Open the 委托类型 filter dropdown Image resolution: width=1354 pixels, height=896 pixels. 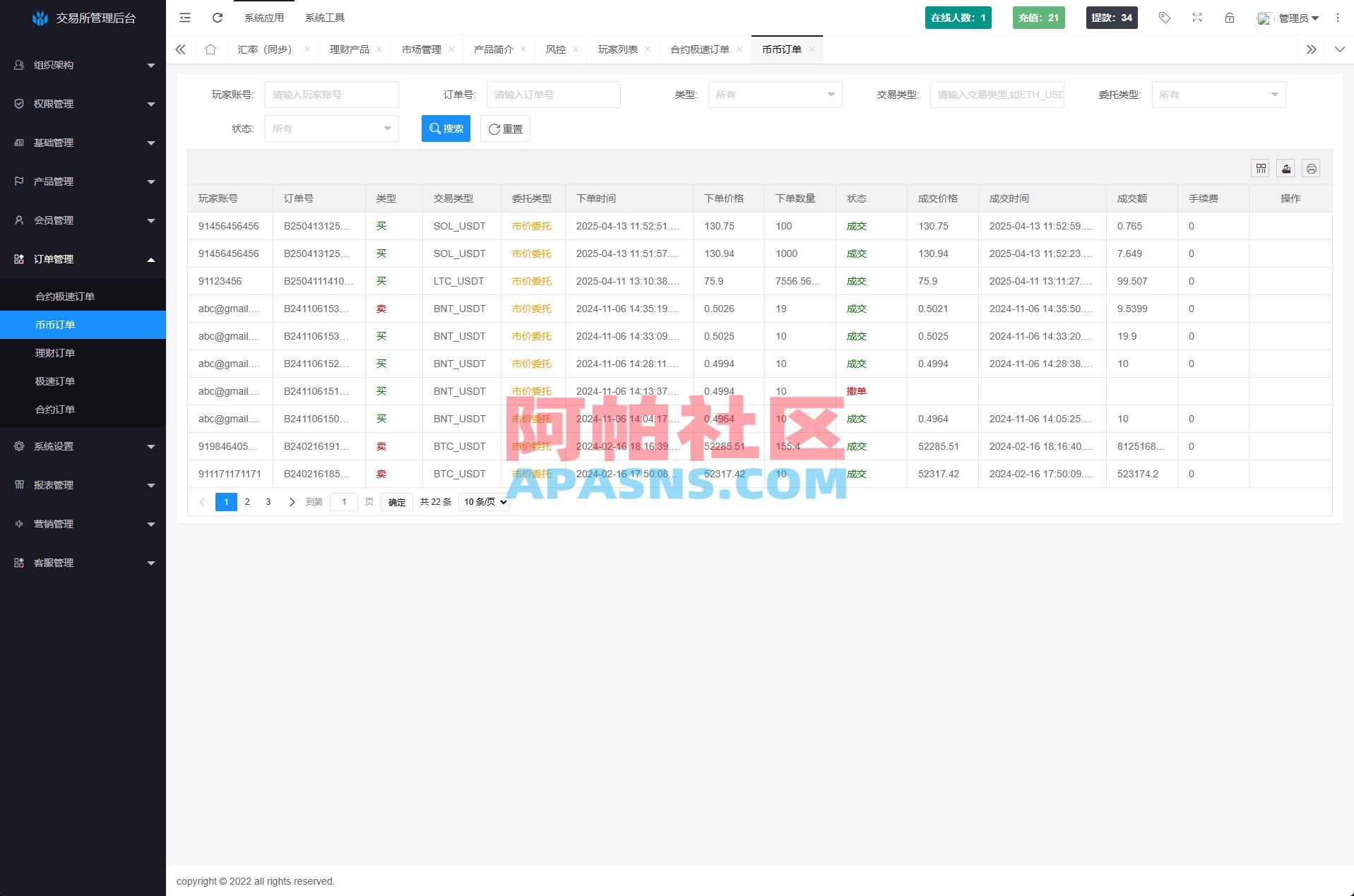(1217, 94)
